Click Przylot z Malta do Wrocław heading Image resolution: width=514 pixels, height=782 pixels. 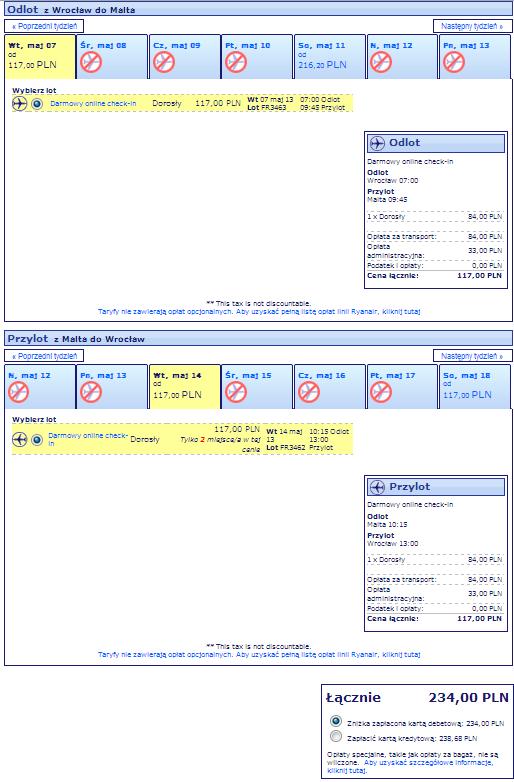coord(76,339)
